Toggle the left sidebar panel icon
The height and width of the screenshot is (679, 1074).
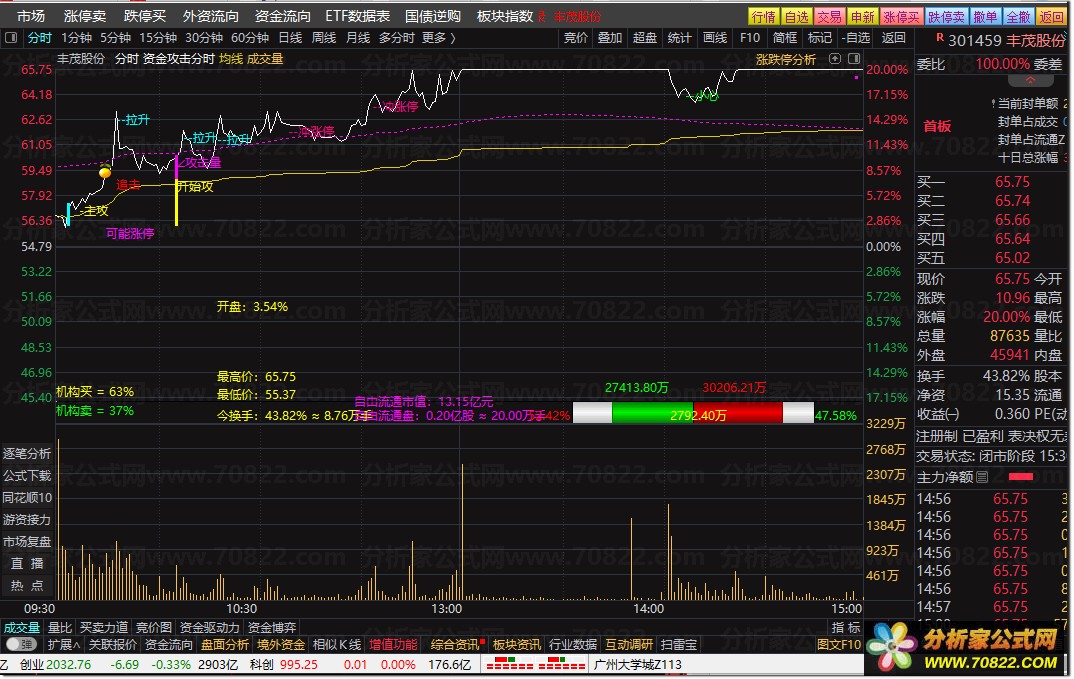(x=11, y=38)
